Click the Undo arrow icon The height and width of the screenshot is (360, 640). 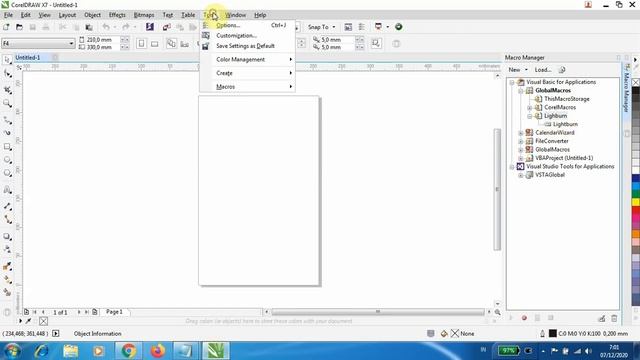click(x=106, y=27)
